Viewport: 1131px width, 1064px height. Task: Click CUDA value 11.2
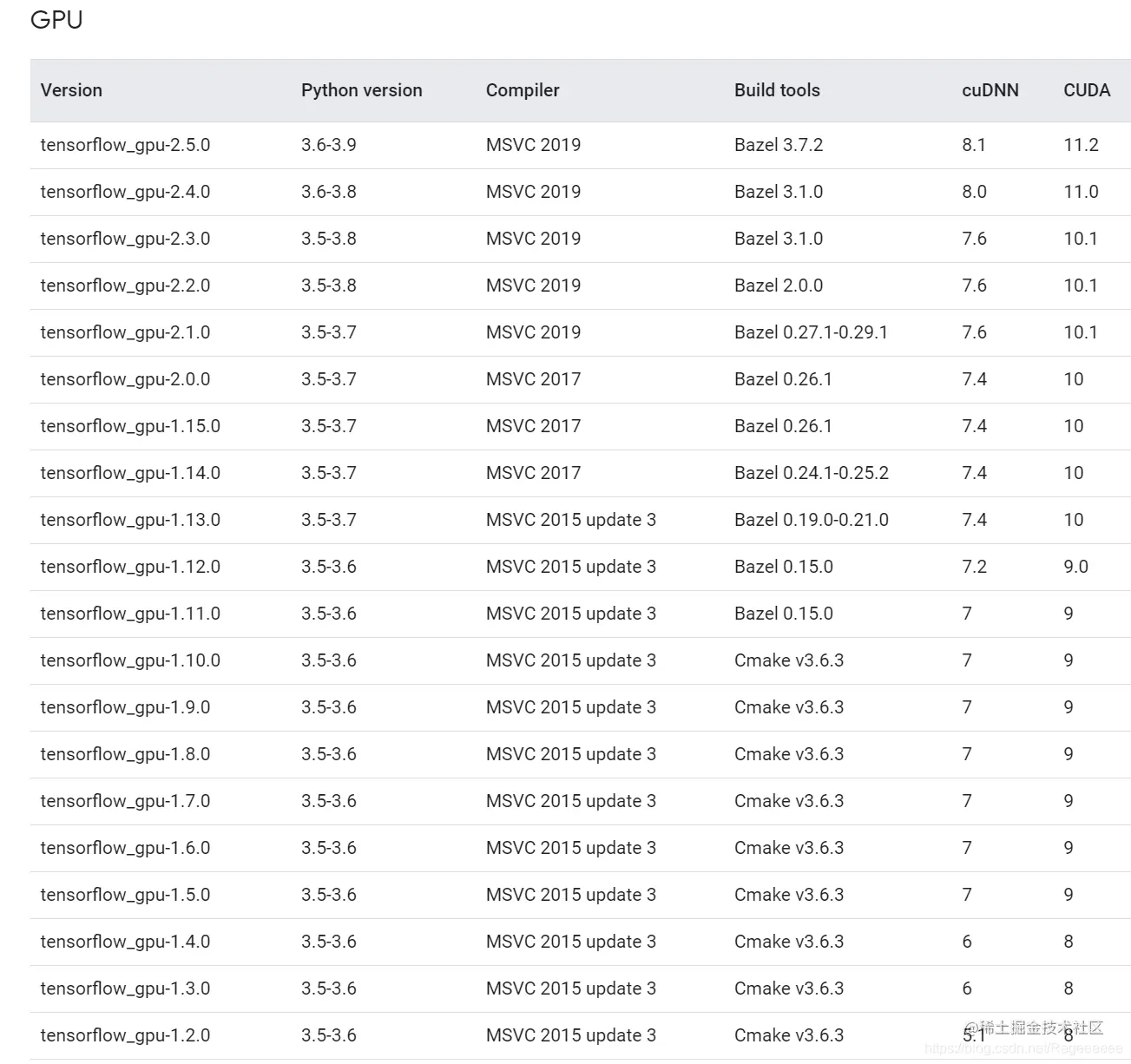pos(1081,145)
